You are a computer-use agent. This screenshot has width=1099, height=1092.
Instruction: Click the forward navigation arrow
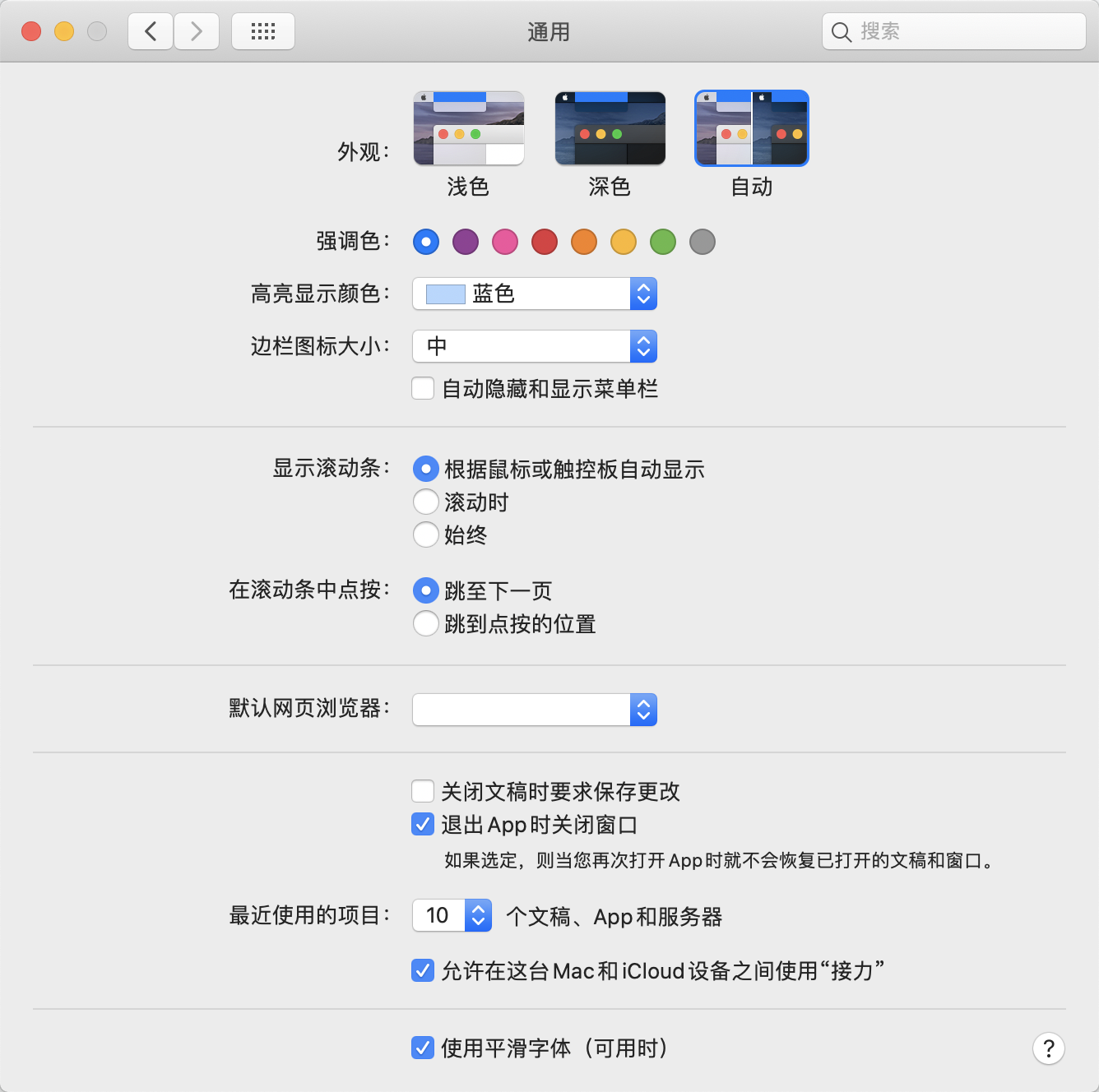[197, 32]
